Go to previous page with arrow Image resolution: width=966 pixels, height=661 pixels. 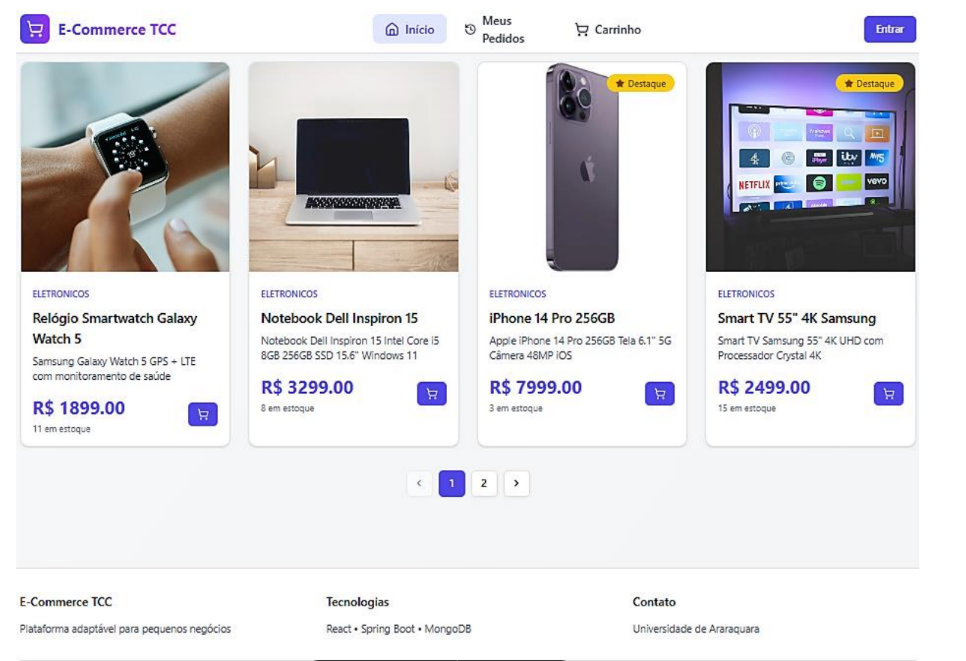(419, 484)
